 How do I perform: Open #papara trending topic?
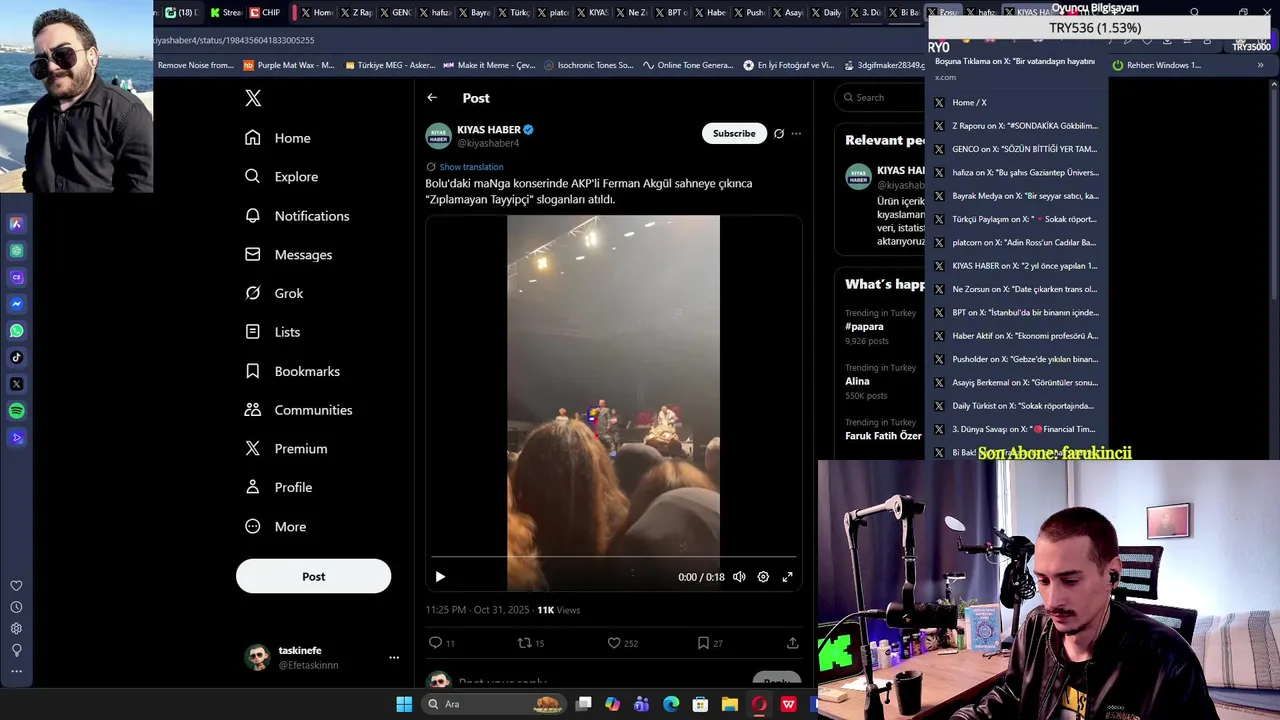(864, 326)
